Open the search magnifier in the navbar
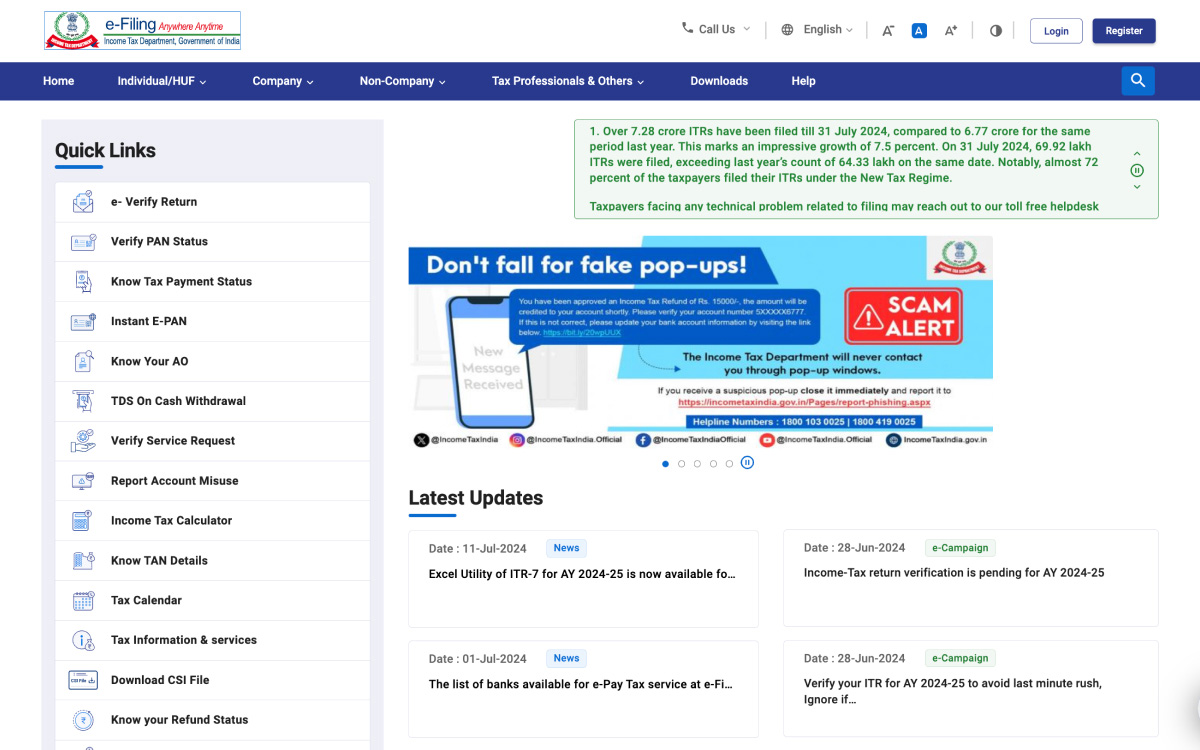Screen dimensions: 1200x750 (x=1137, y=80)
